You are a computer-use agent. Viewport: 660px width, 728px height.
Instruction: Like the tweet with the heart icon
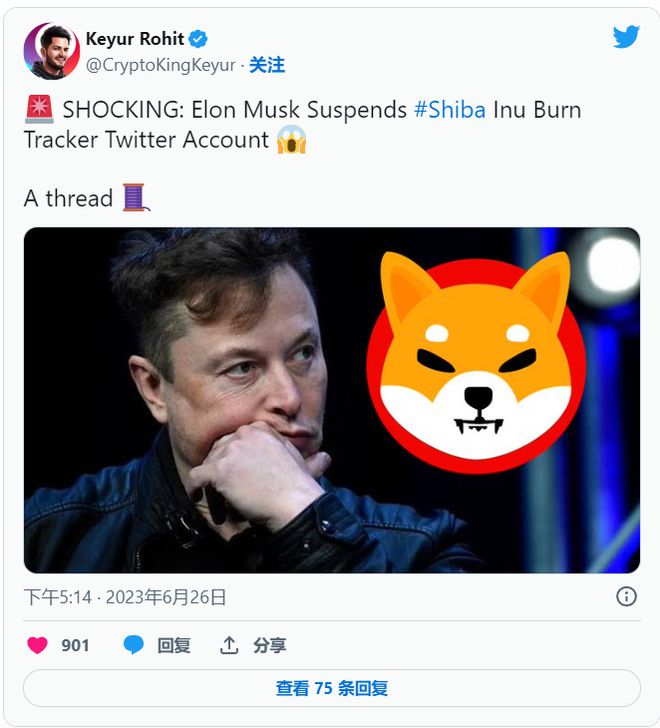point(37,645)
